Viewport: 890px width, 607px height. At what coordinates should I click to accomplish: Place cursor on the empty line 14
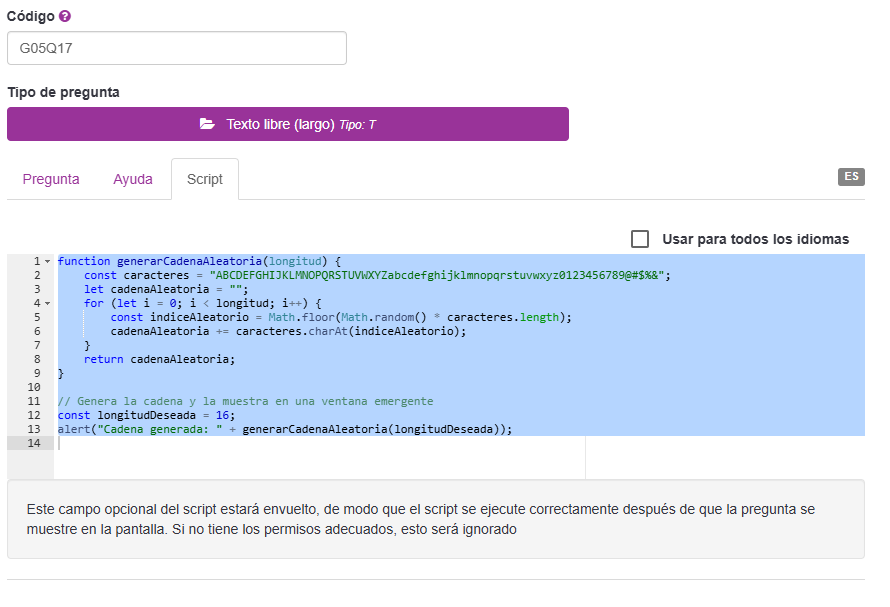coord(300,443)
